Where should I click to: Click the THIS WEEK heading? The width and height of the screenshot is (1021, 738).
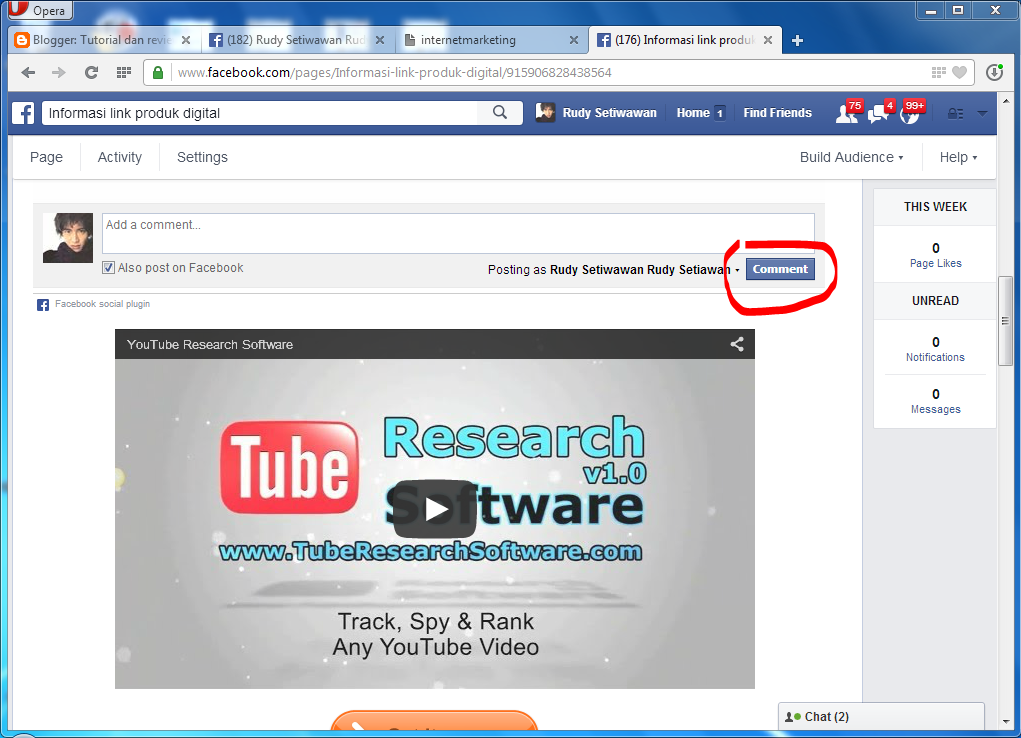click(935, 206)
